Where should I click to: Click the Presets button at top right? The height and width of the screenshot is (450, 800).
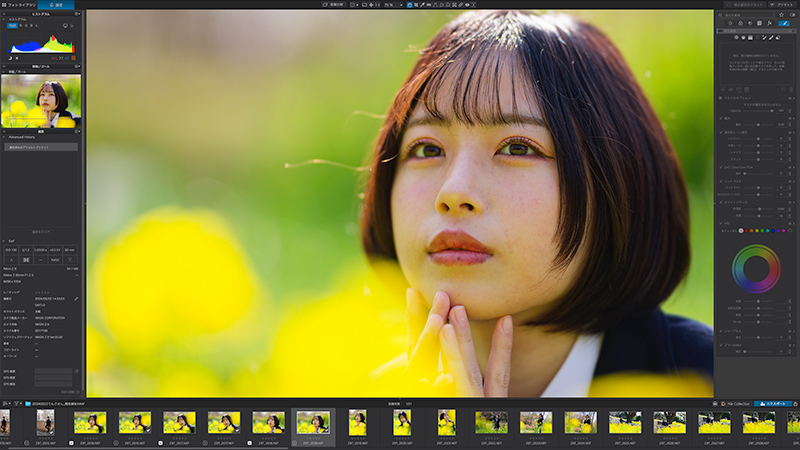tap(782, 5)
